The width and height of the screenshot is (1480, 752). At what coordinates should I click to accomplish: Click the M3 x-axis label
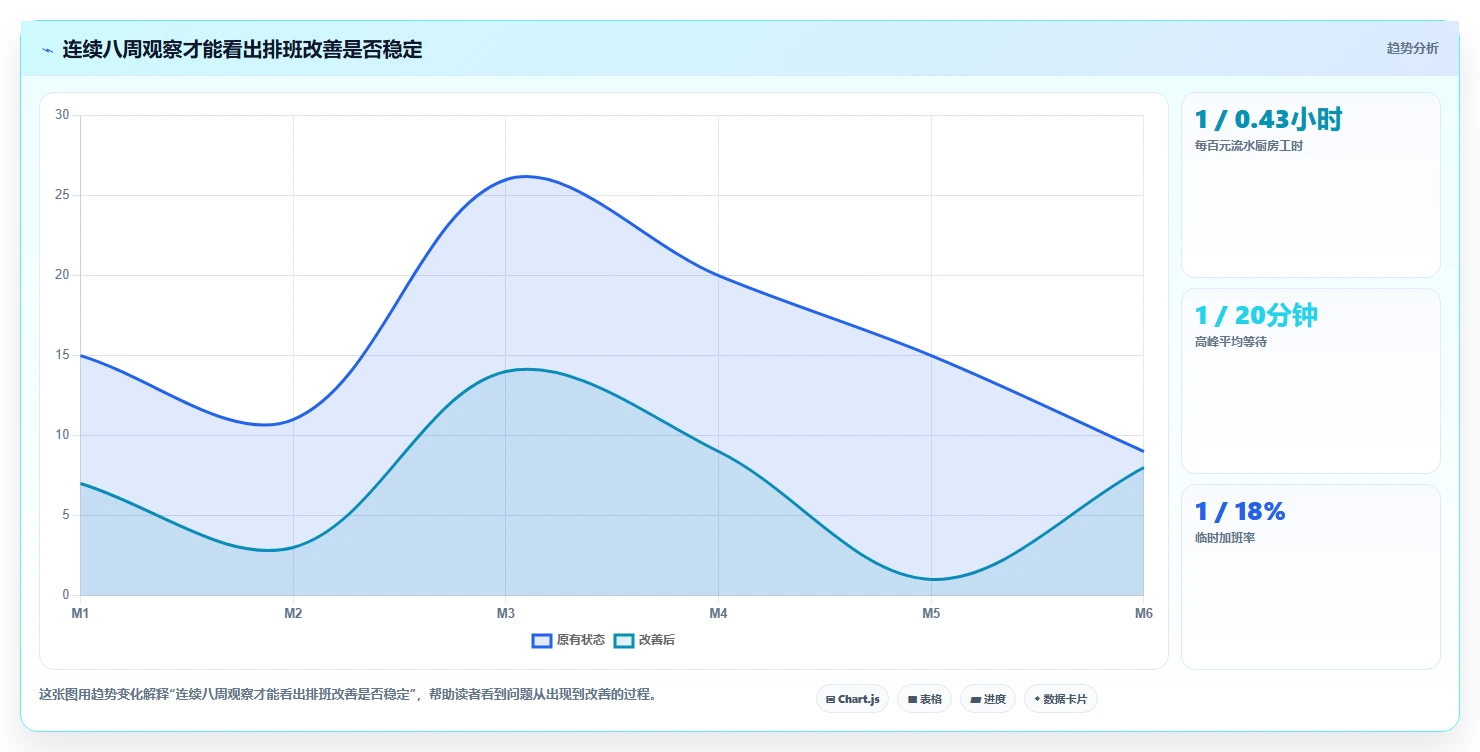[506, 614]
